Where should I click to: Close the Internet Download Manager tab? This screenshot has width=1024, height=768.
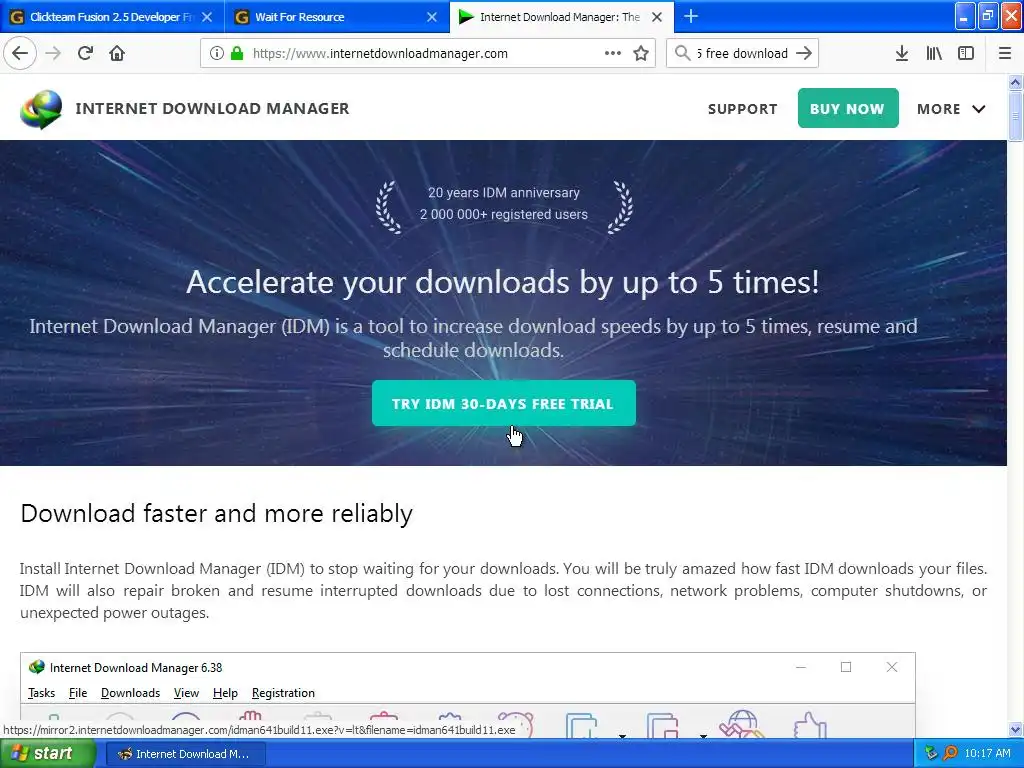[657, 17]
